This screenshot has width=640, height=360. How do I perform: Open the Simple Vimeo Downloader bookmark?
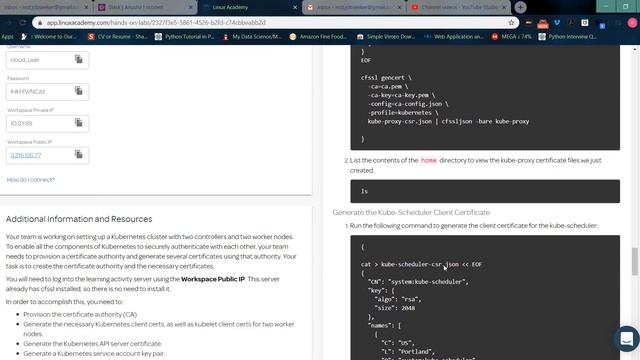click(386, 37)
